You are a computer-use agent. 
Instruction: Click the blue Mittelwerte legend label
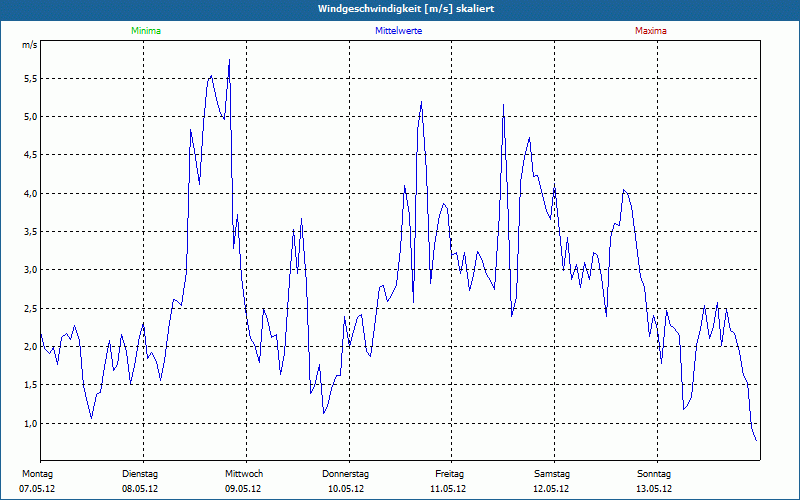[398, 31]
